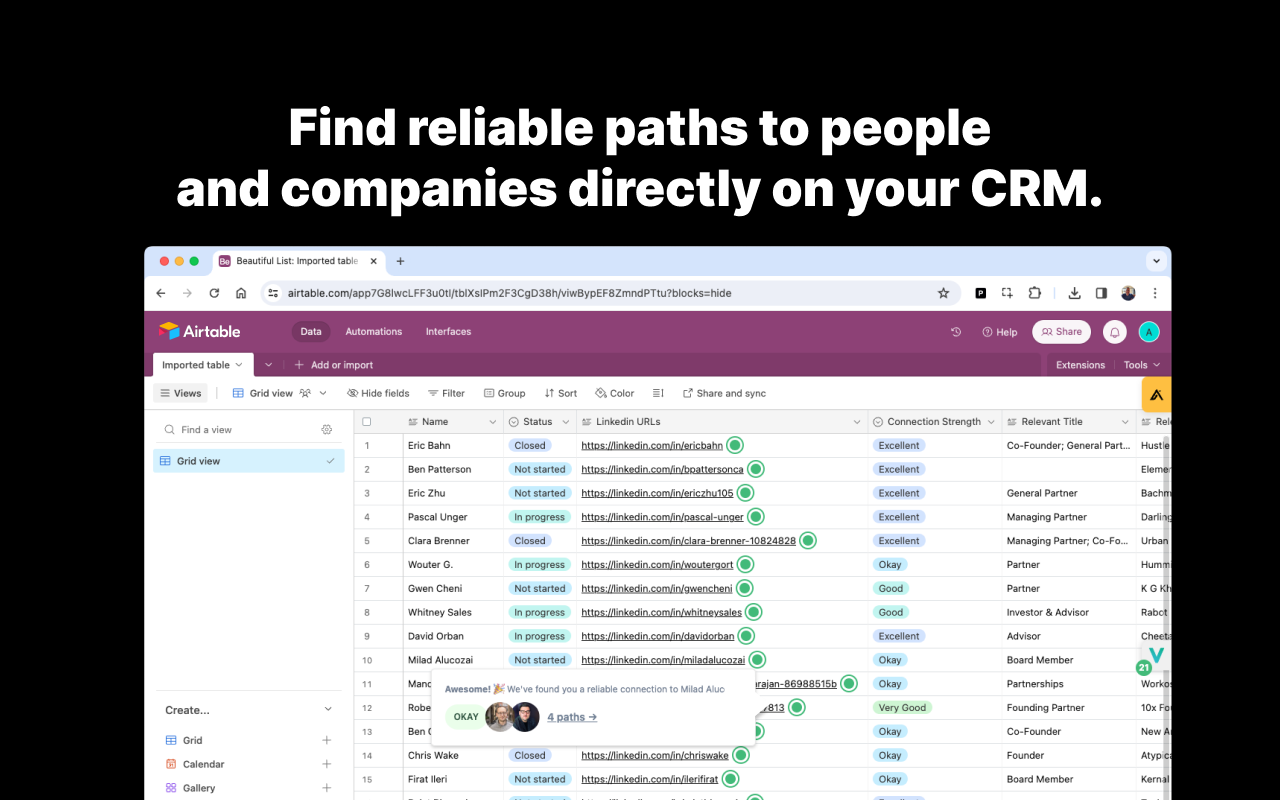Open the Color menu
Screen dimensions: 1280x800
coord(614,393)
